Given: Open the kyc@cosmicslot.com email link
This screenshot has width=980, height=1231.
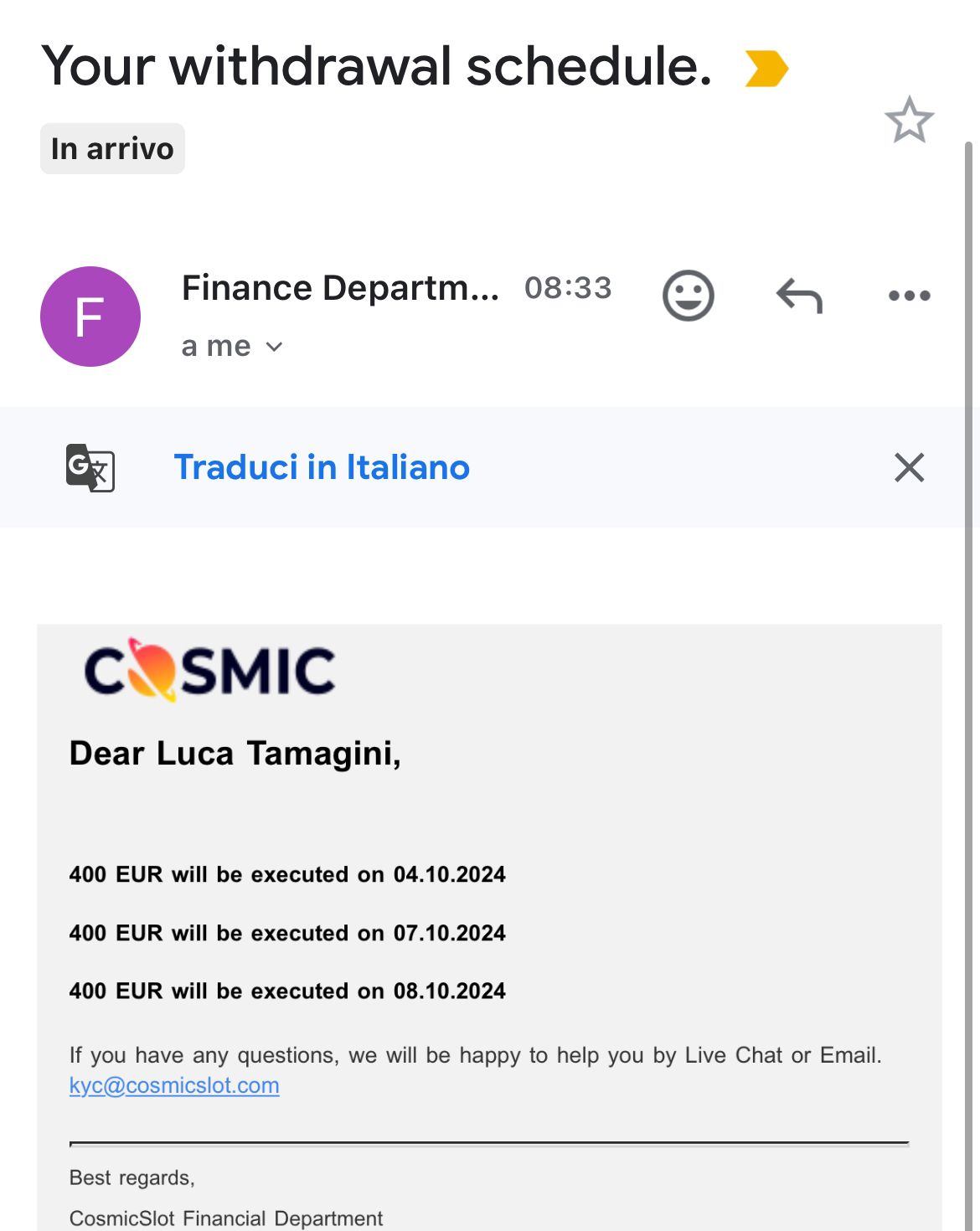Looking at the screenshot, I should click(174, 1085).
